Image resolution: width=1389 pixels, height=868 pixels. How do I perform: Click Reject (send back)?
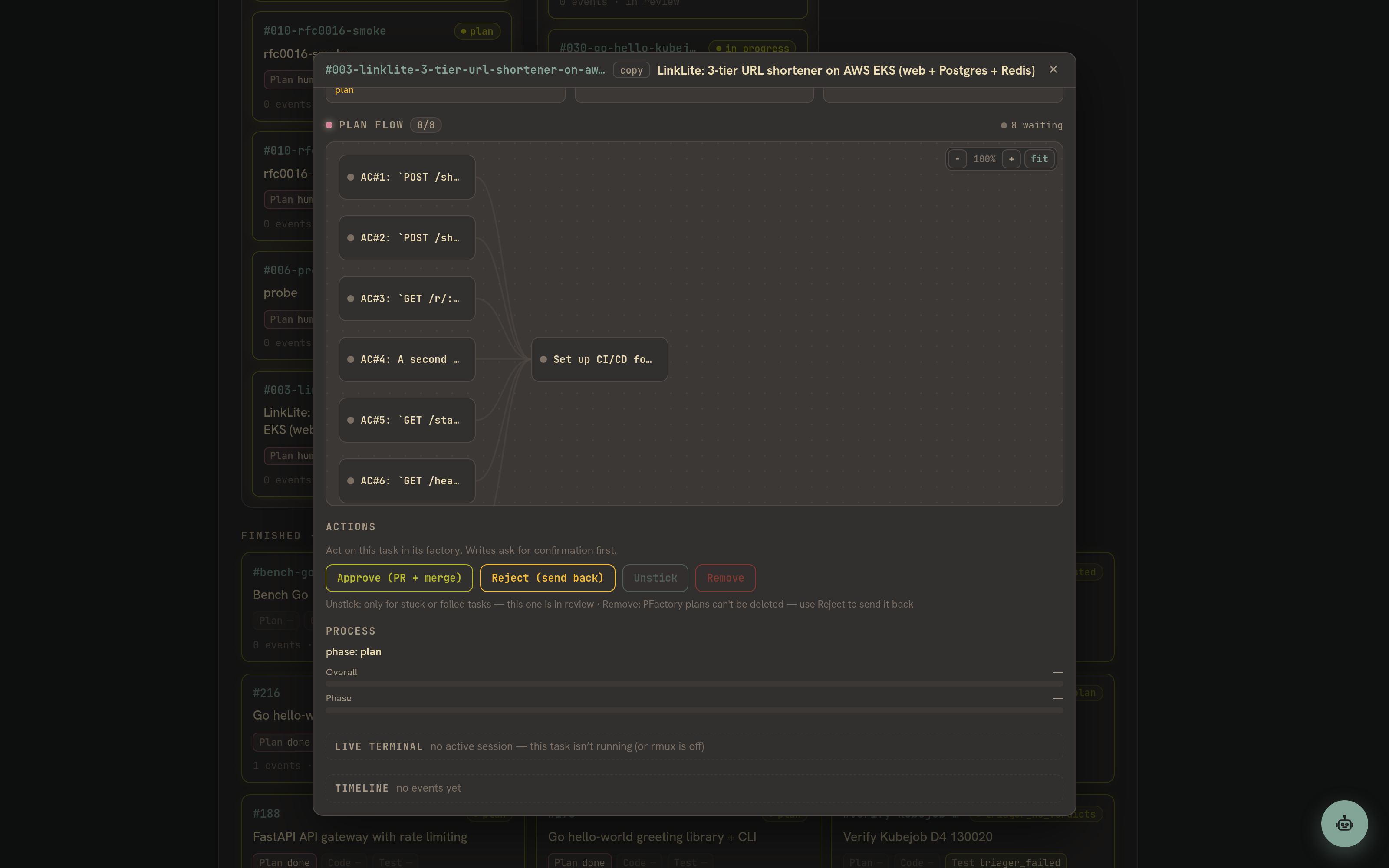(x=547, y=578)
